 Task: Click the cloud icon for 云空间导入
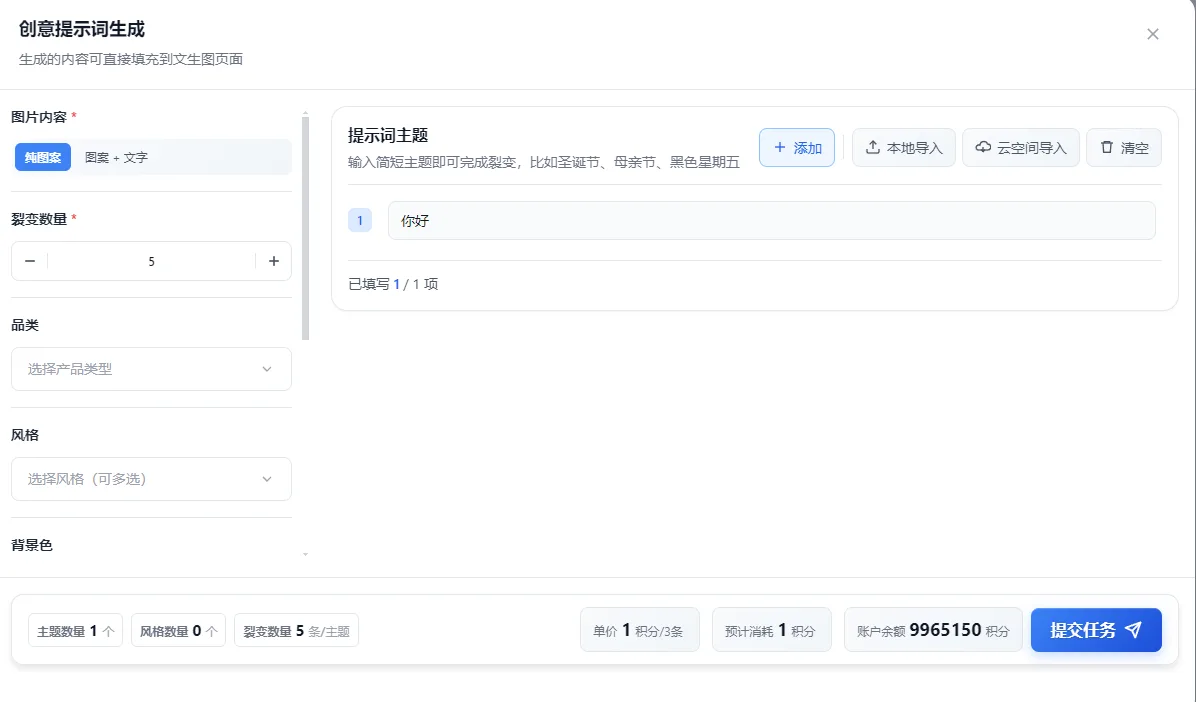[x=983, y=148]
